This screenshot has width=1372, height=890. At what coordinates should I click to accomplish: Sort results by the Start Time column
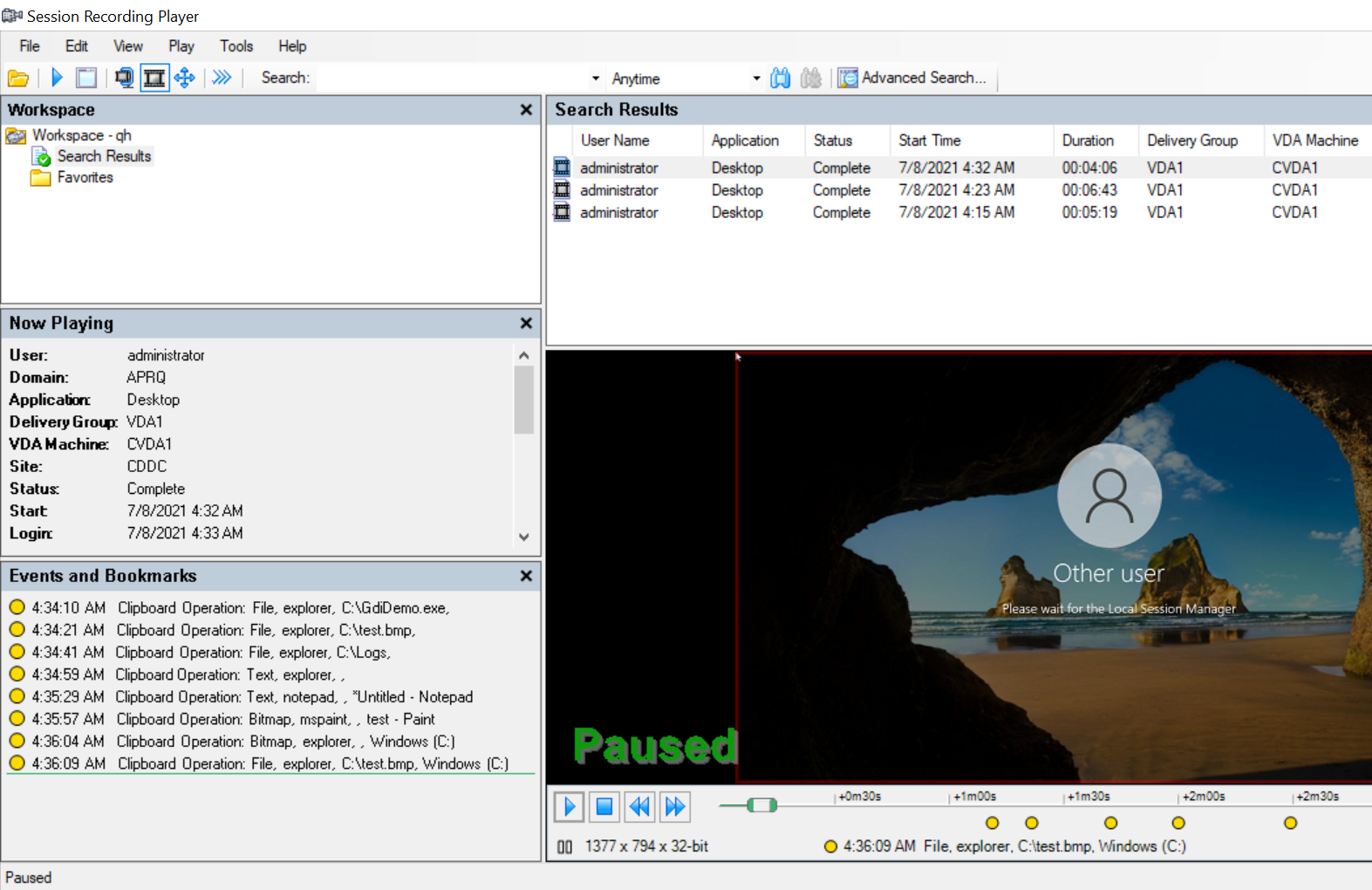coord(930,140)
